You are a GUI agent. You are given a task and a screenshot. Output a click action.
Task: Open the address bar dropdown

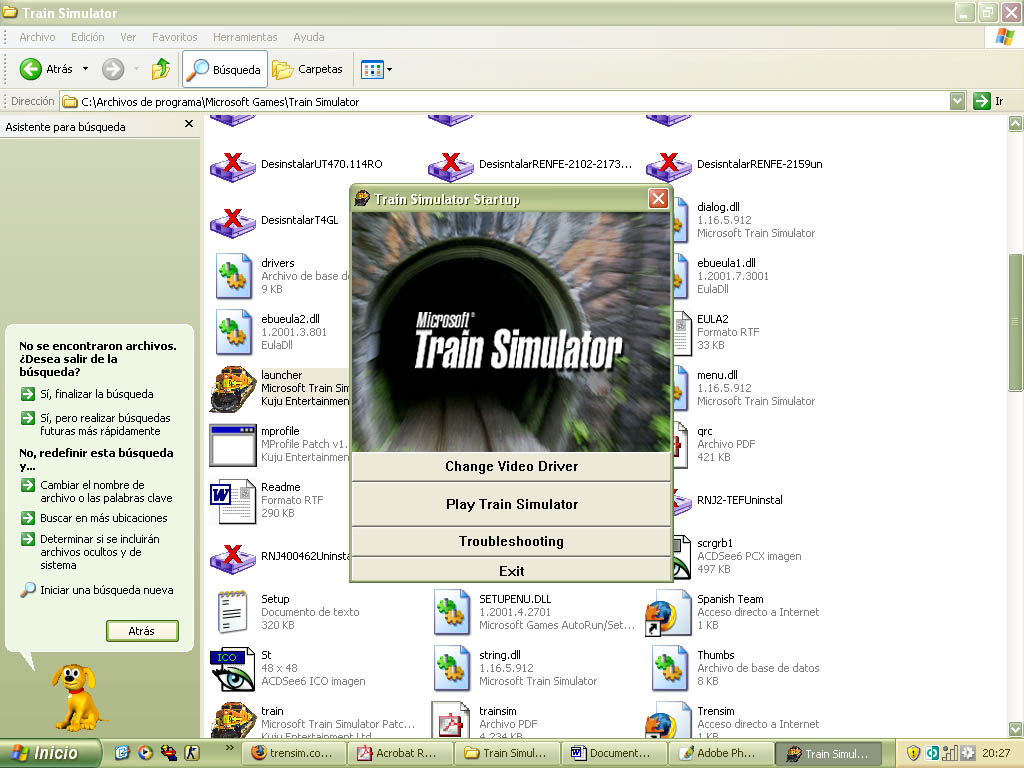(x=957, y=100)
